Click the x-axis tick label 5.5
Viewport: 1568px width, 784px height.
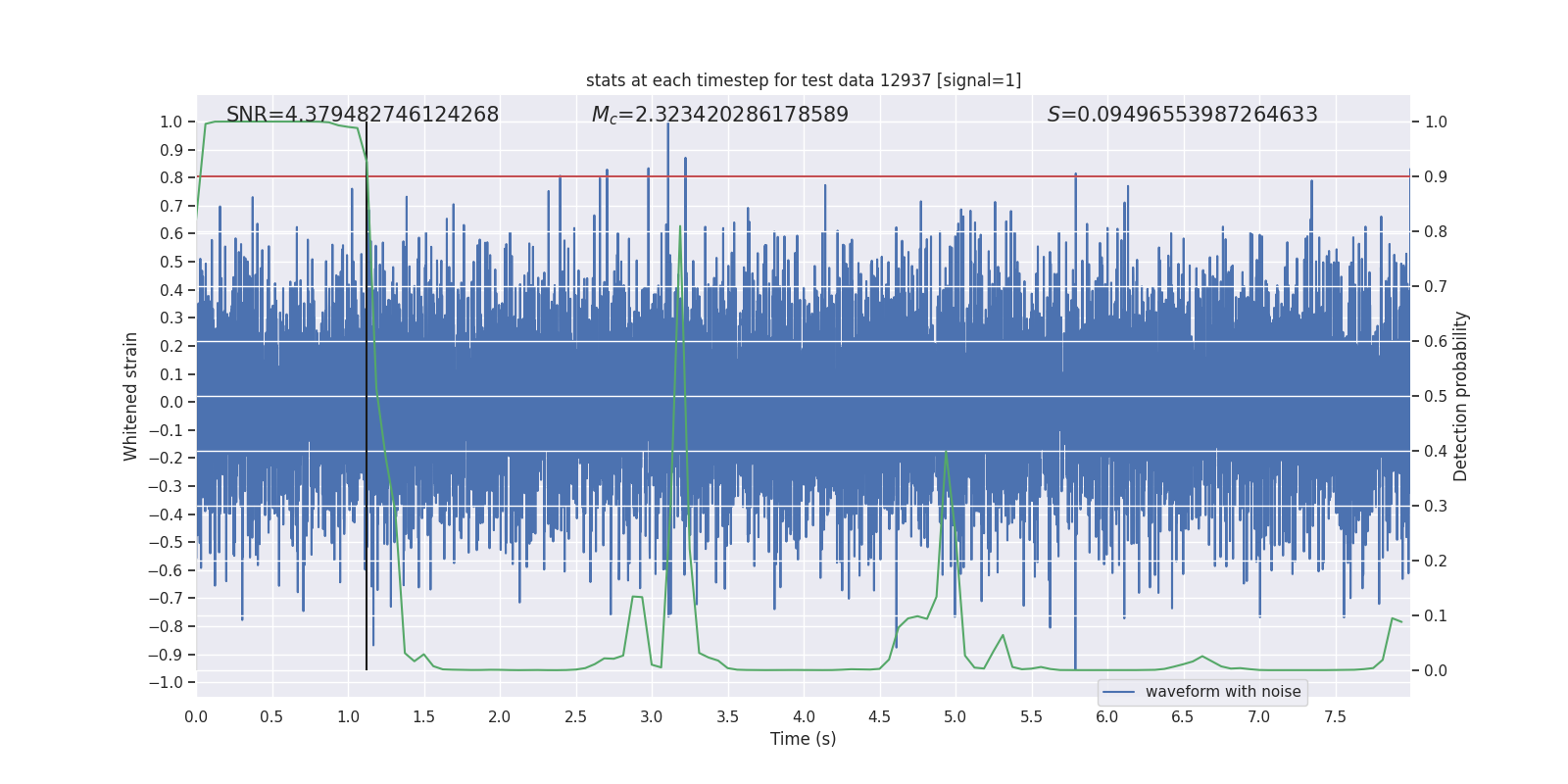pos(1031,716)
